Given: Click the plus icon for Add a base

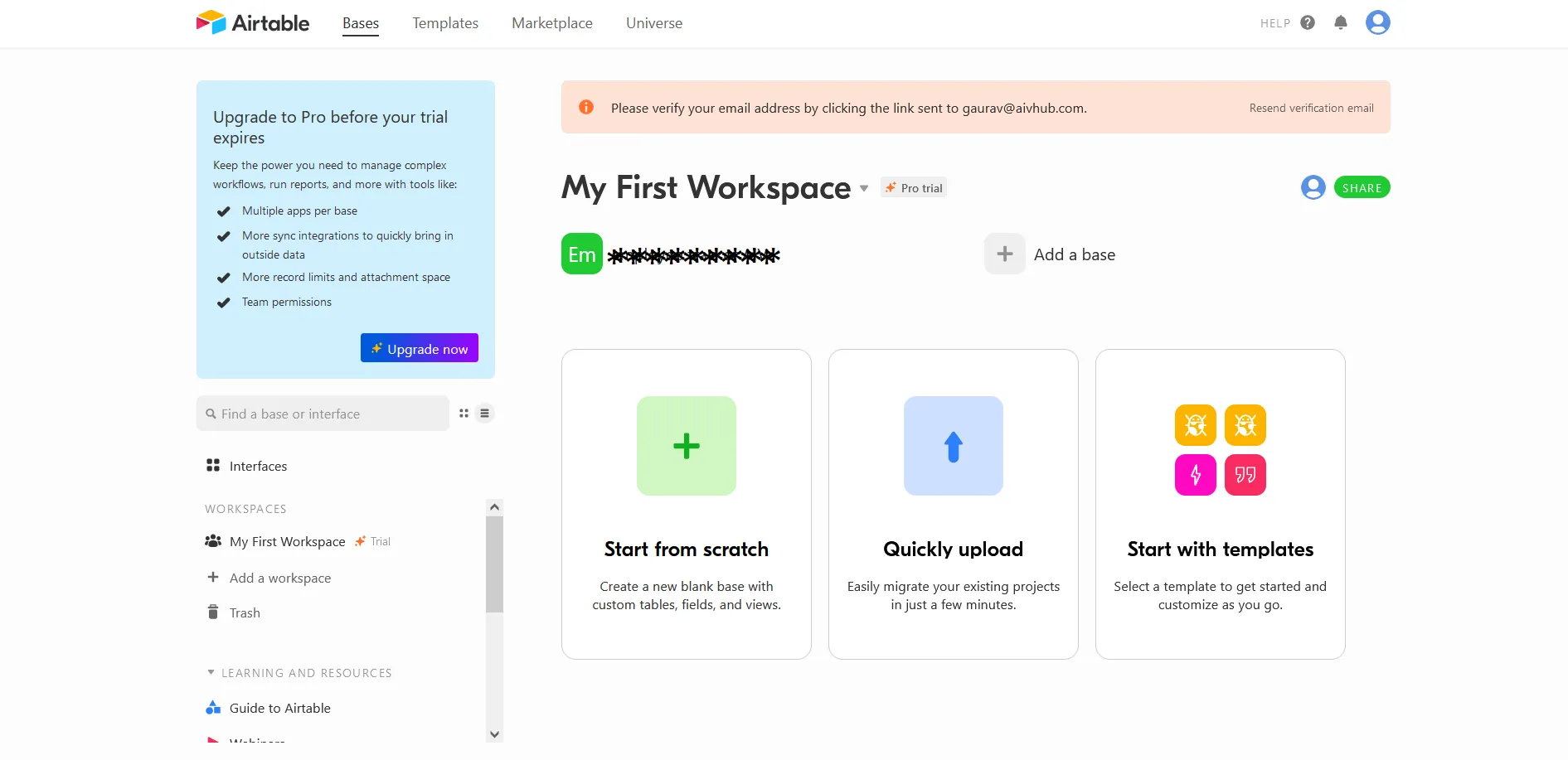Looking at the screenshot, I should click(x=1005, y=254).
